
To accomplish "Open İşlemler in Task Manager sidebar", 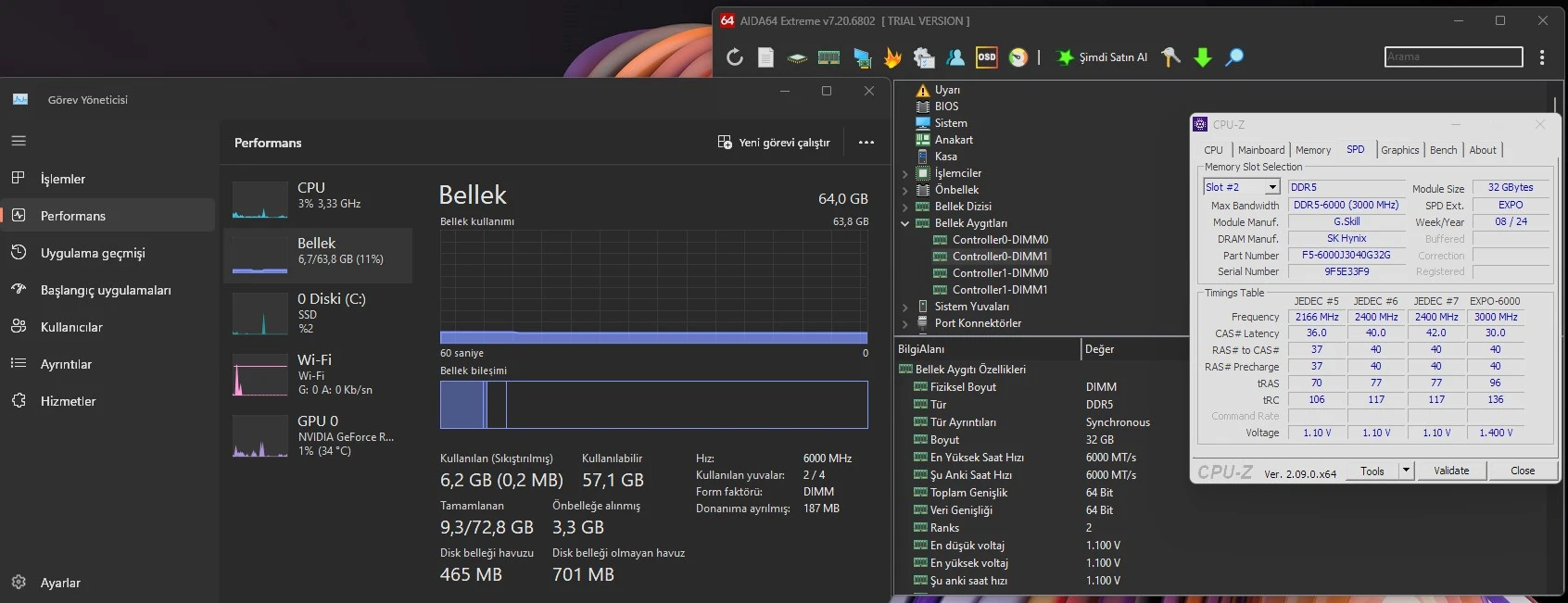I will click(107, 179).
